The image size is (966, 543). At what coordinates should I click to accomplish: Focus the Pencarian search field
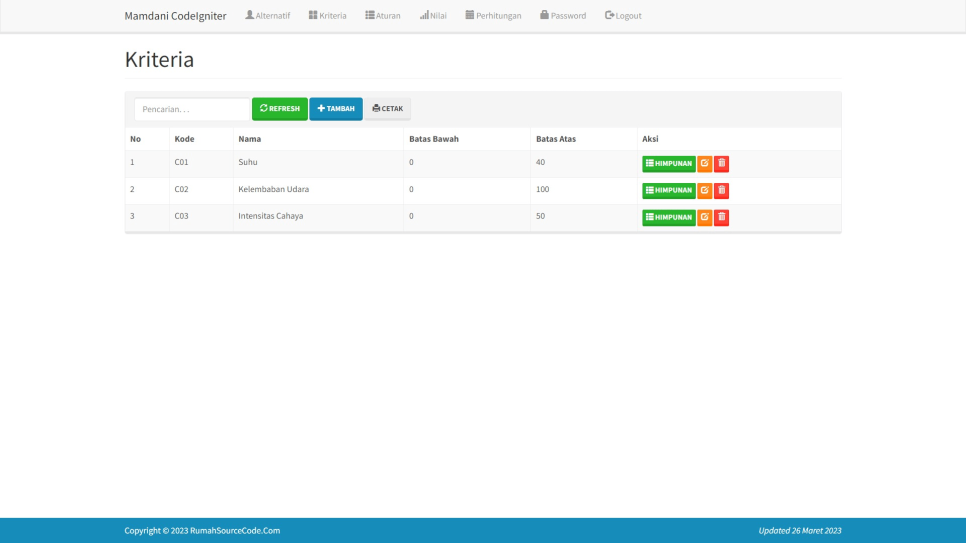click(191, 109)
